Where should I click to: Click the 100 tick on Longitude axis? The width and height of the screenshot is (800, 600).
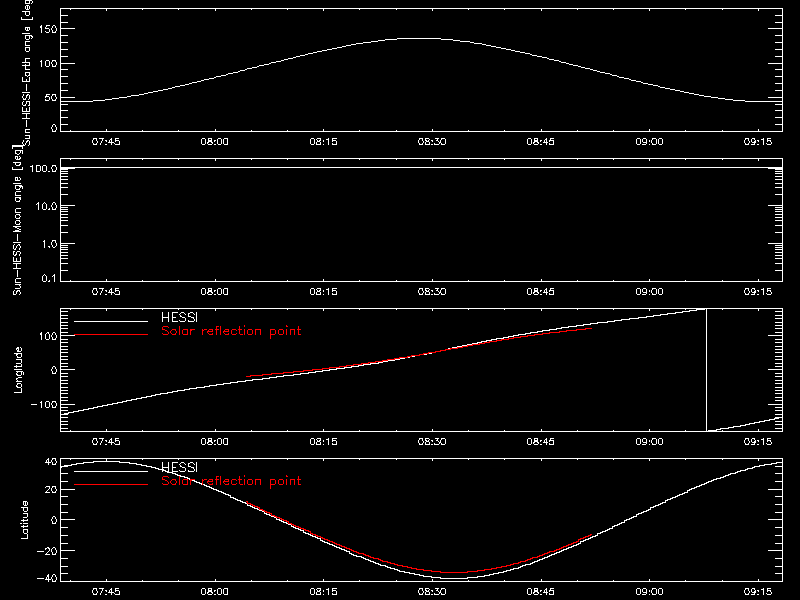pos(48,336)
